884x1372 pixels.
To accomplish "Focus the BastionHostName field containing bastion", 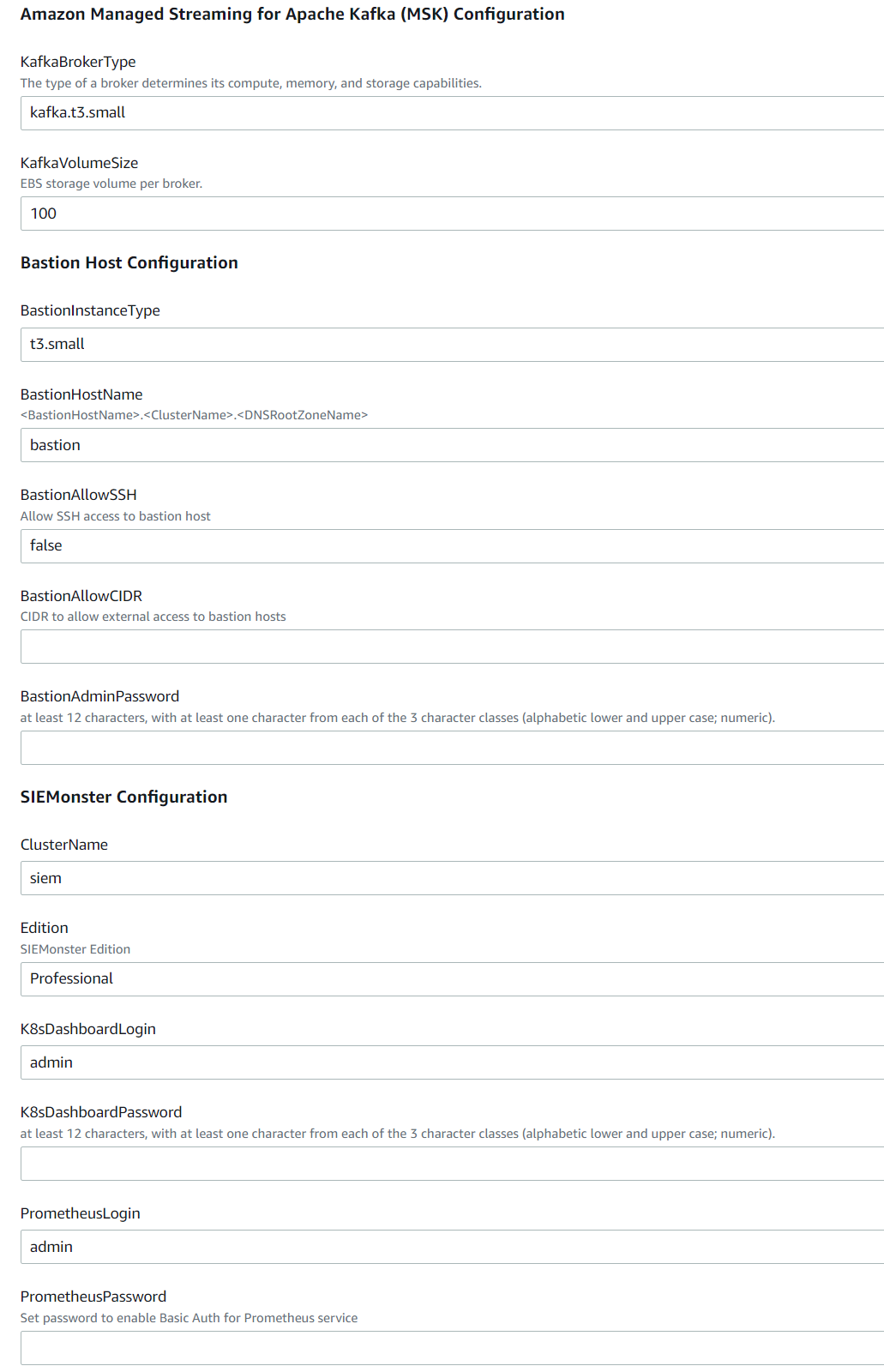I will (452, 445).
